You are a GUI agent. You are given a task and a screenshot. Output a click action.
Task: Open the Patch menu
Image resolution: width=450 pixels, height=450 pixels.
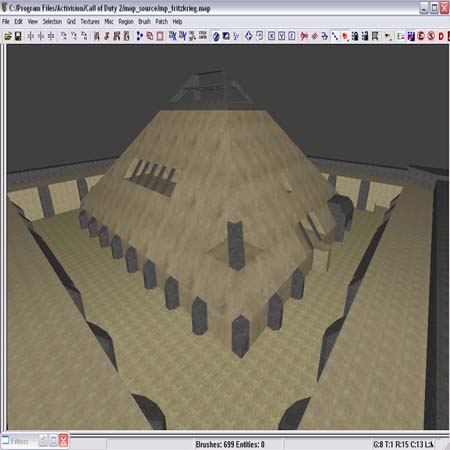pyautogui.click(x=162, y=22)
